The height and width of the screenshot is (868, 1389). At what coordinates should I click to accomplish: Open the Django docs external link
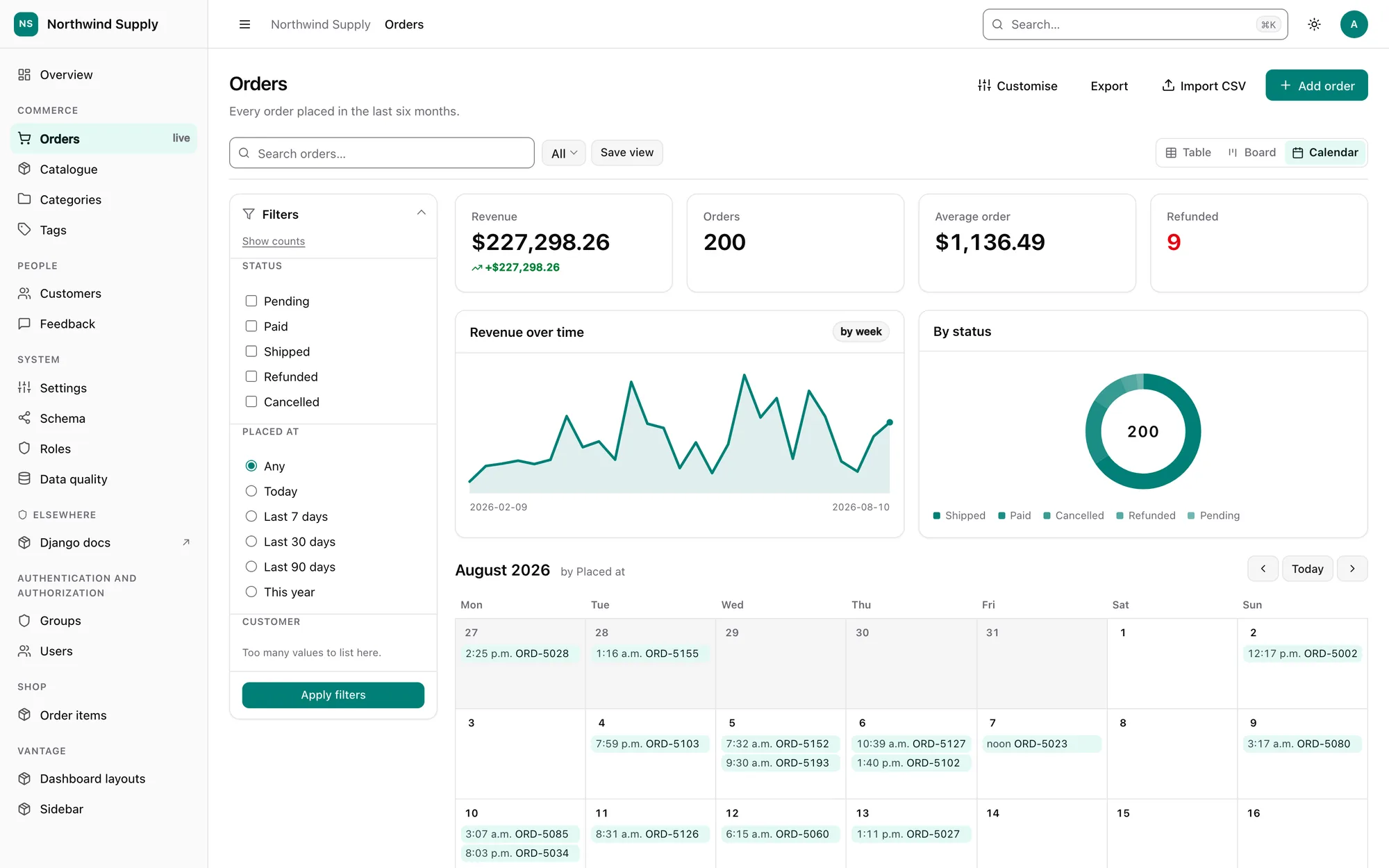pyautogui.click(x=104, y=542)
